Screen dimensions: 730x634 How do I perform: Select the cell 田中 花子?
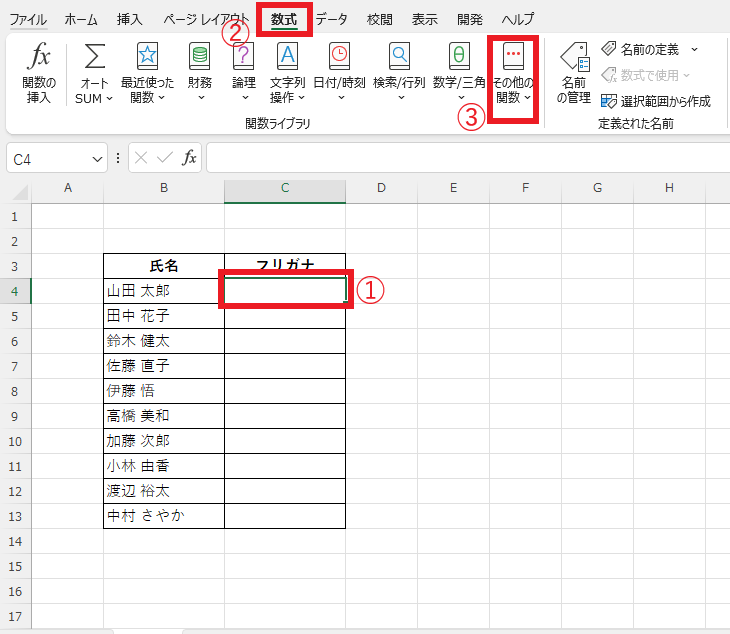pyautogui.click(x=164, y=316)
